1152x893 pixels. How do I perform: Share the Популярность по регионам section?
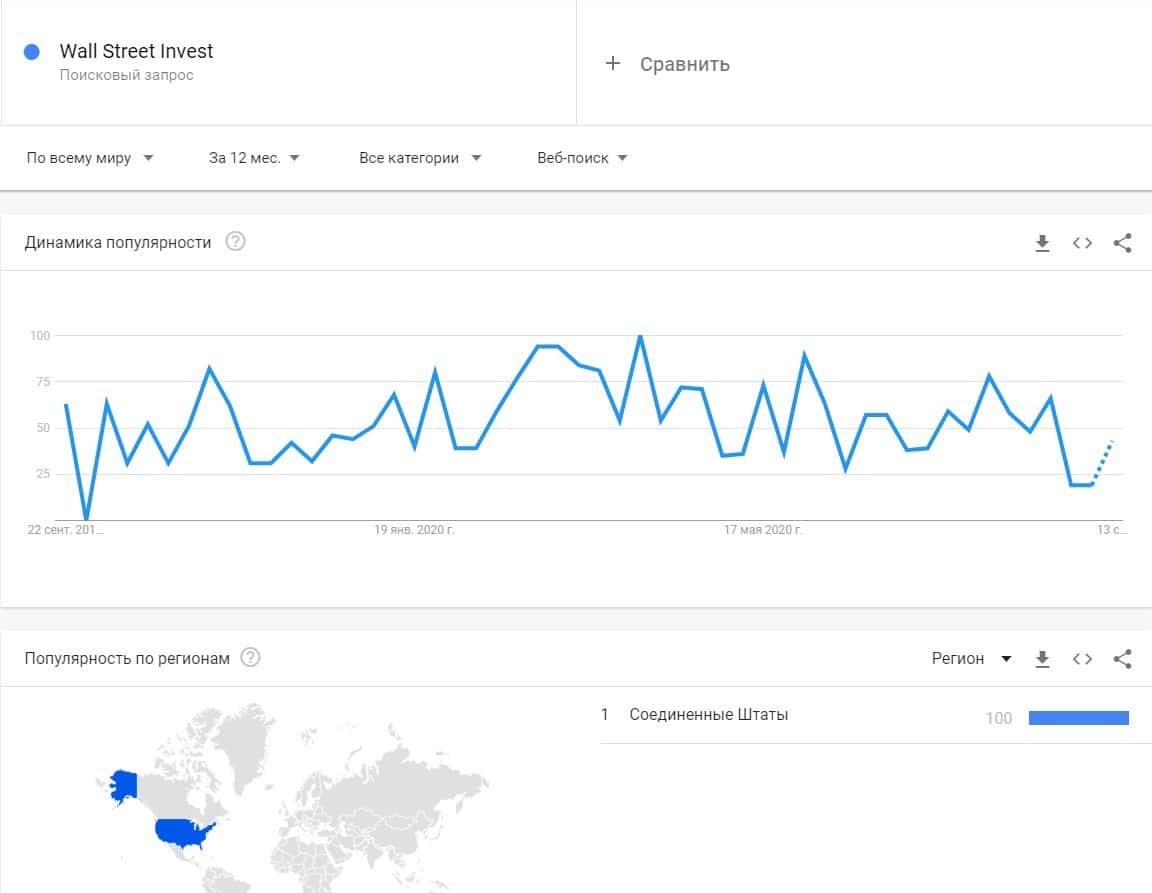(x=1122, y=659)
